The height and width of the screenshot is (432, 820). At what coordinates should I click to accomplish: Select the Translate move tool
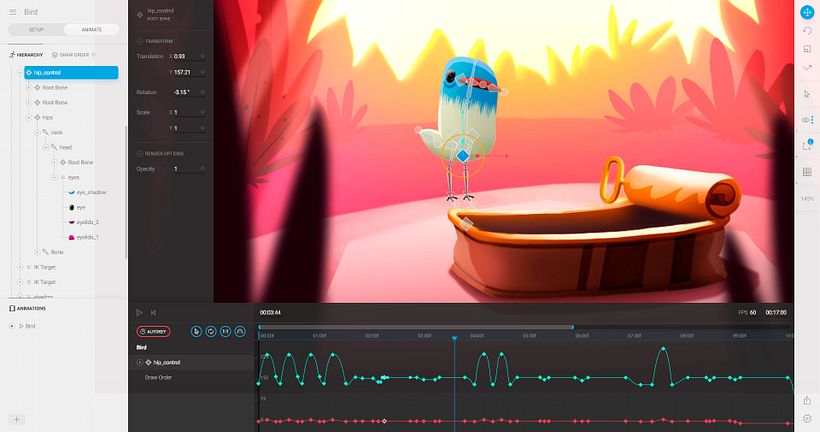tap(807, 12)
